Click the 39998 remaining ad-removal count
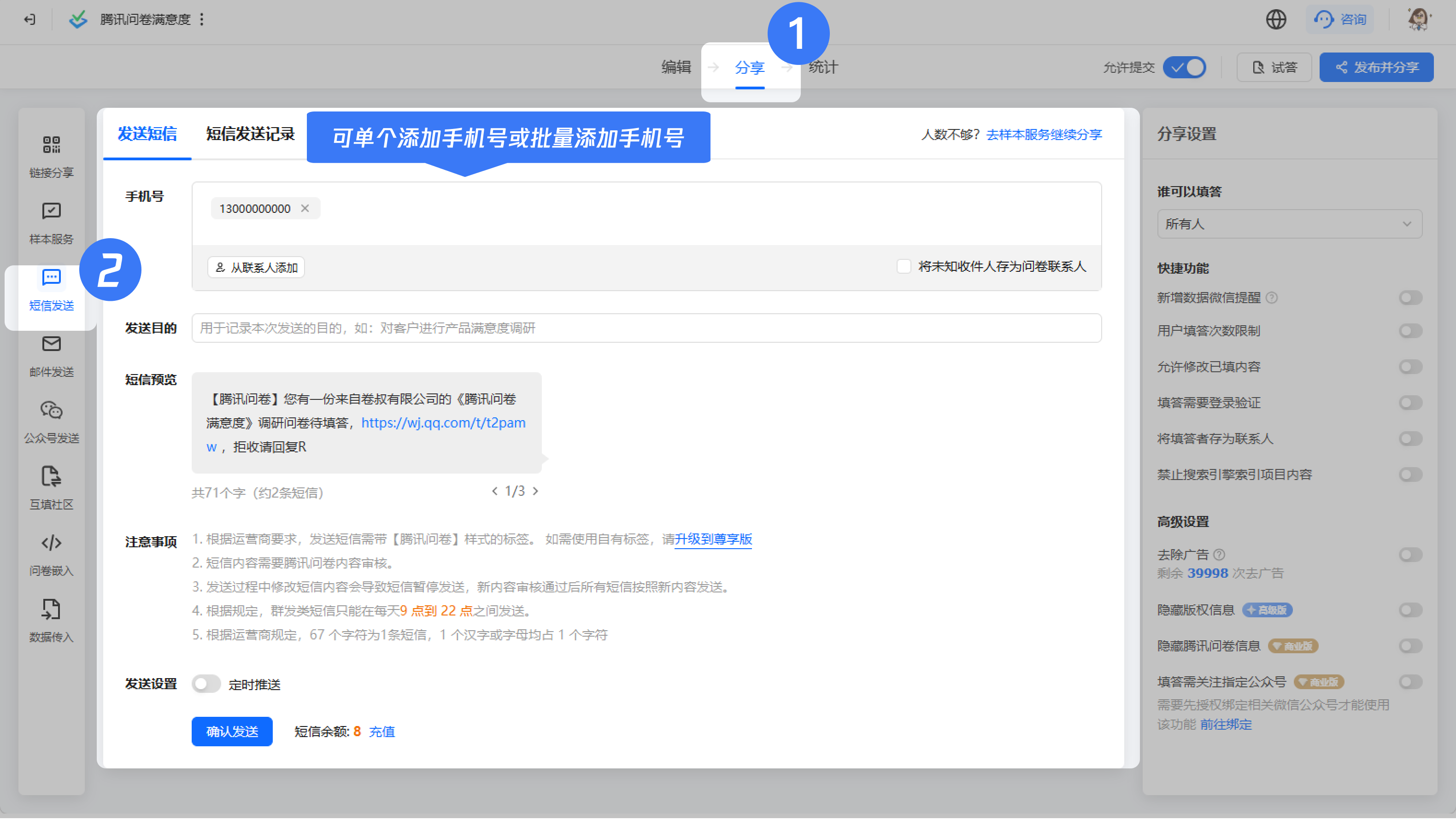The width and height of the screenshot is (1456, 820). point(1207,573)
